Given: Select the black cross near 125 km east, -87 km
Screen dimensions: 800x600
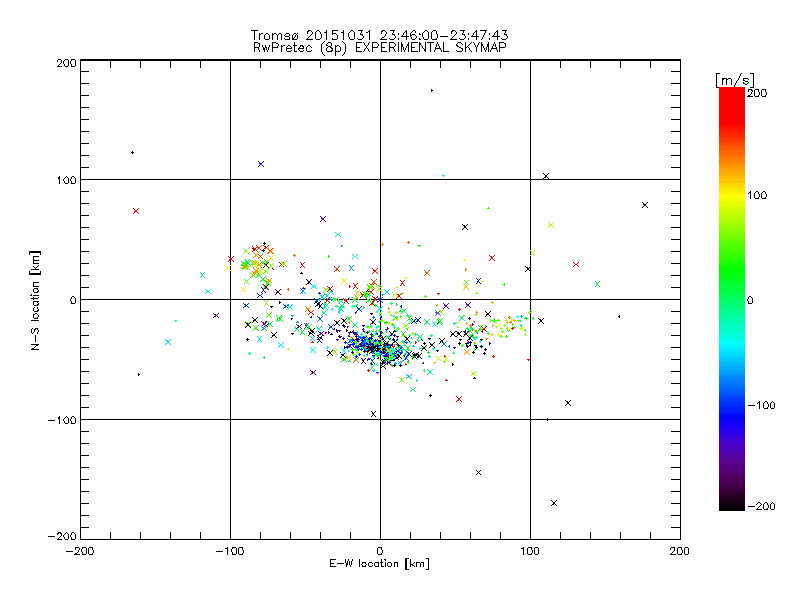Looking at the screenshot, I should point(568,403).
